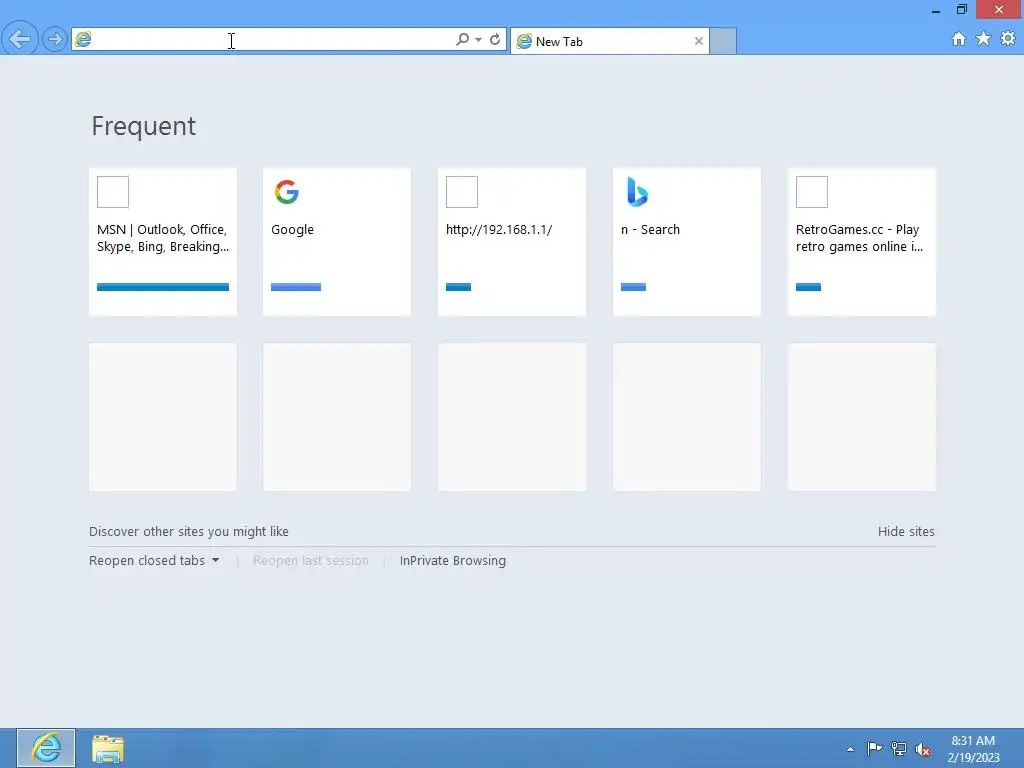Click the blank favicon on RetroGames.cc tile

pyautogui.click(x=812, y=192)
